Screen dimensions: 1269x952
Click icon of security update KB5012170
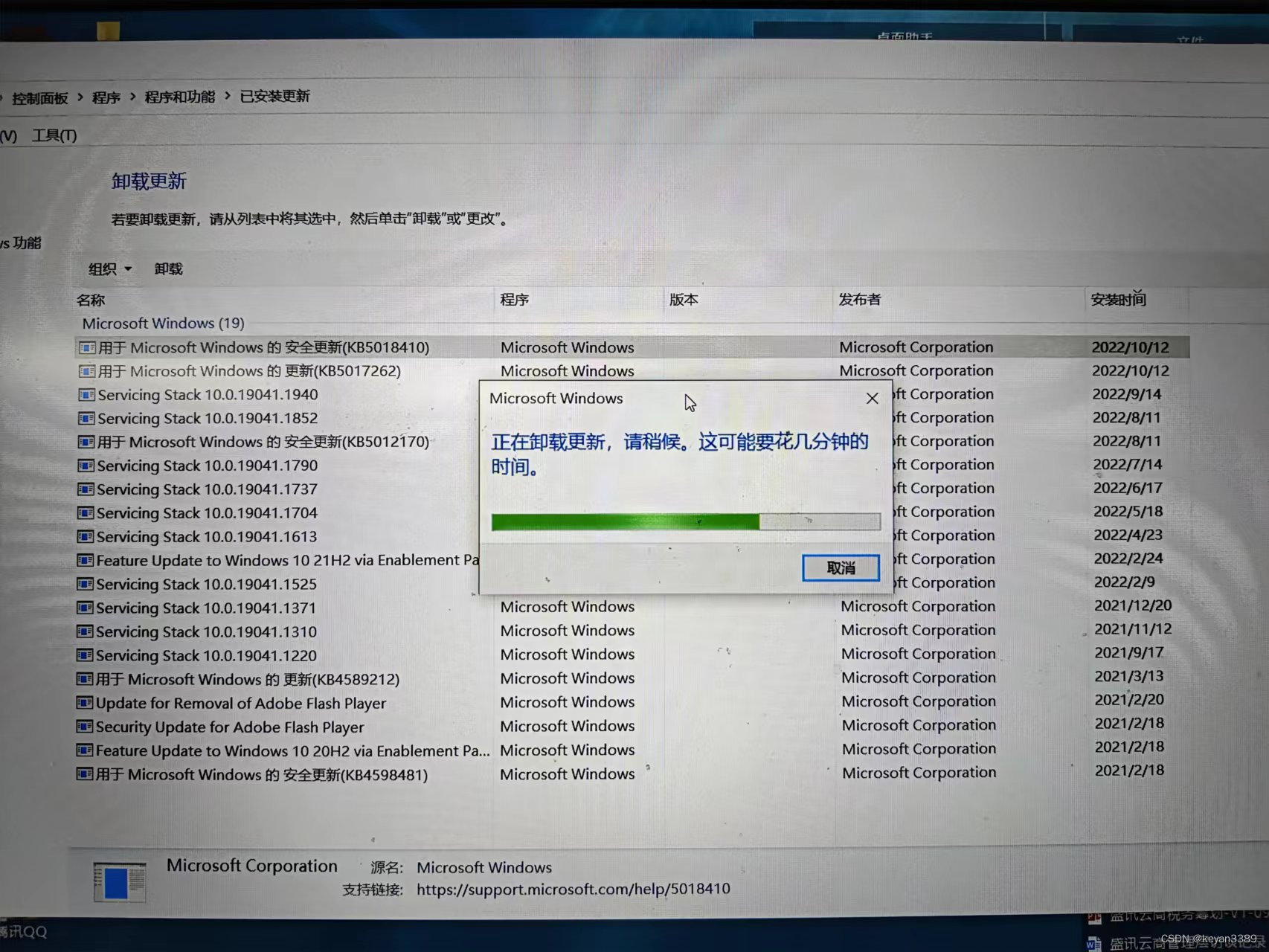[x=86, y=442]
